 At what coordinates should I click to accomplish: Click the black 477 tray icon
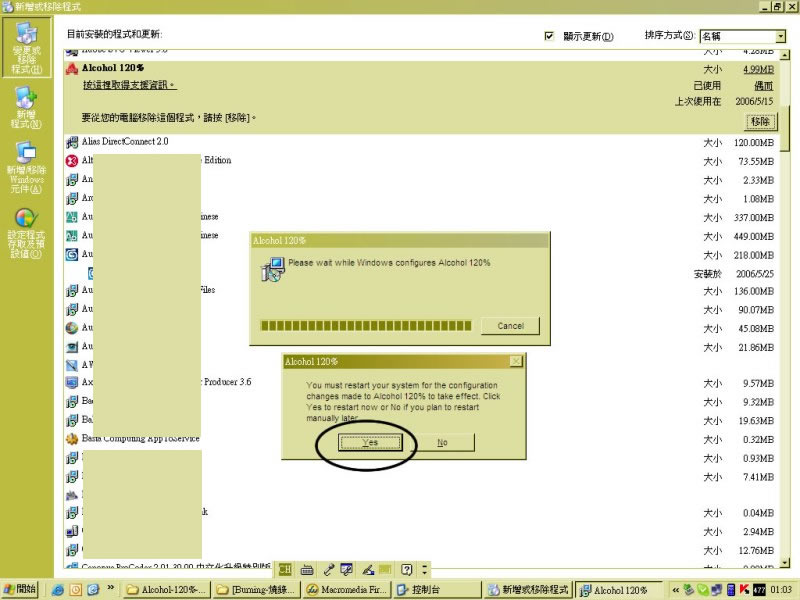[x=759, y=590]
